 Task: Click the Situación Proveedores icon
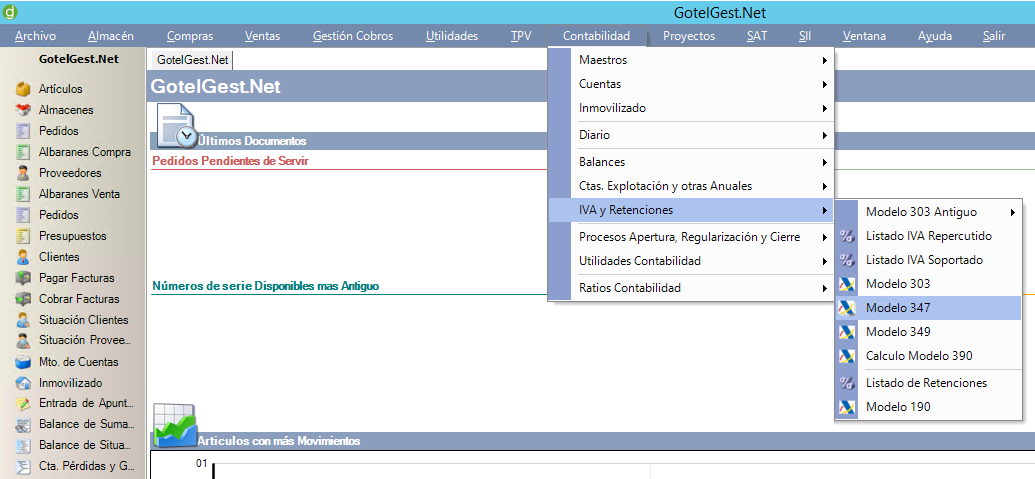(x=24, y=341)
